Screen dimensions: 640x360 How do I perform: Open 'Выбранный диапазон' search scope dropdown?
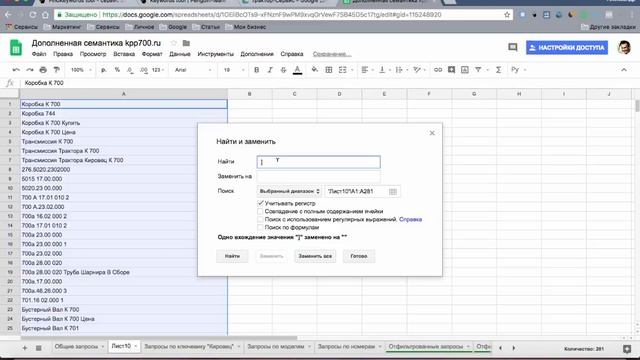[289, 191]
